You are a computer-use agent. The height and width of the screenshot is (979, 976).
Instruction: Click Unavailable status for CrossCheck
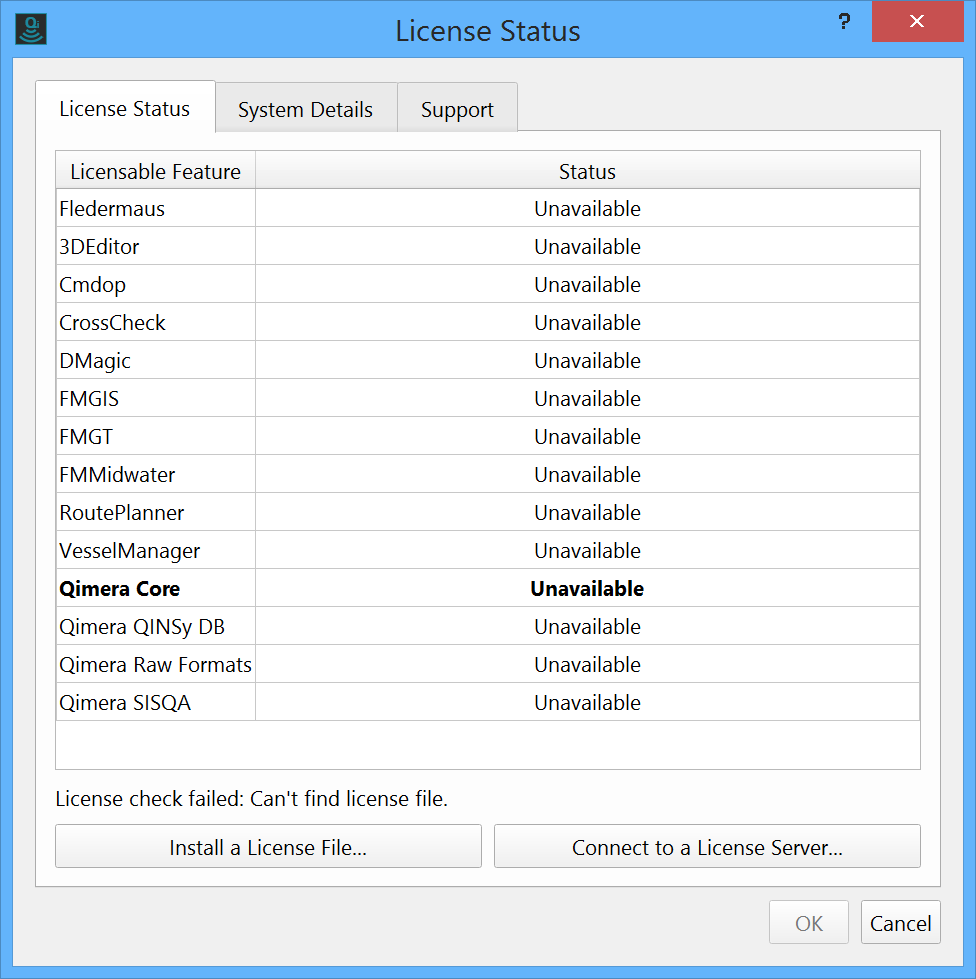(588, 323)
